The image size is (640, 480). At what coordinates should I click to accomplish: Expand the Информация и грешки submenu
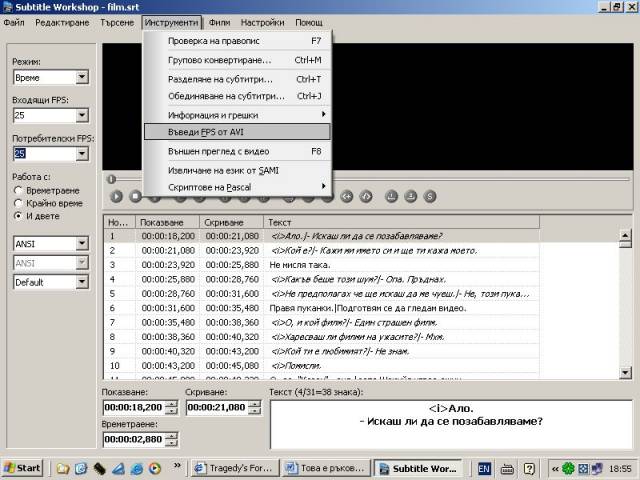coord(237,115)
